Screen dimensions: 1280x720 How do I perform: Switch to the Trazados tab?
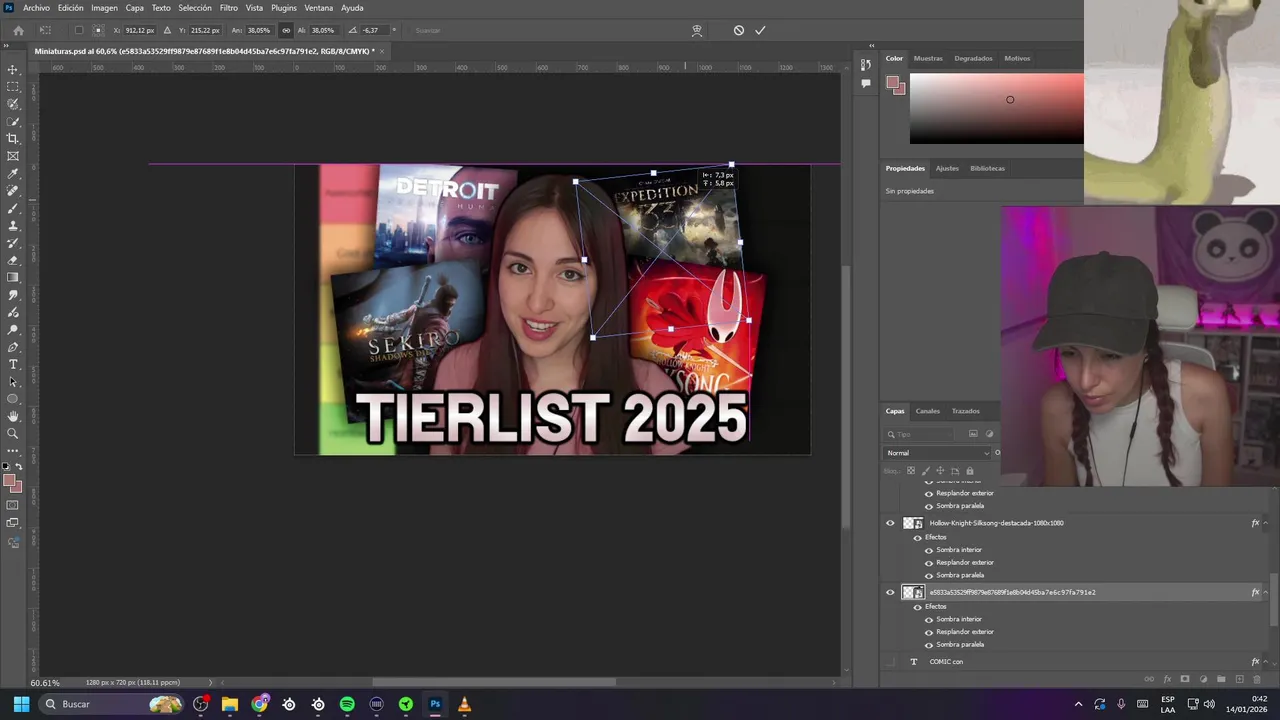coord(966,411)
